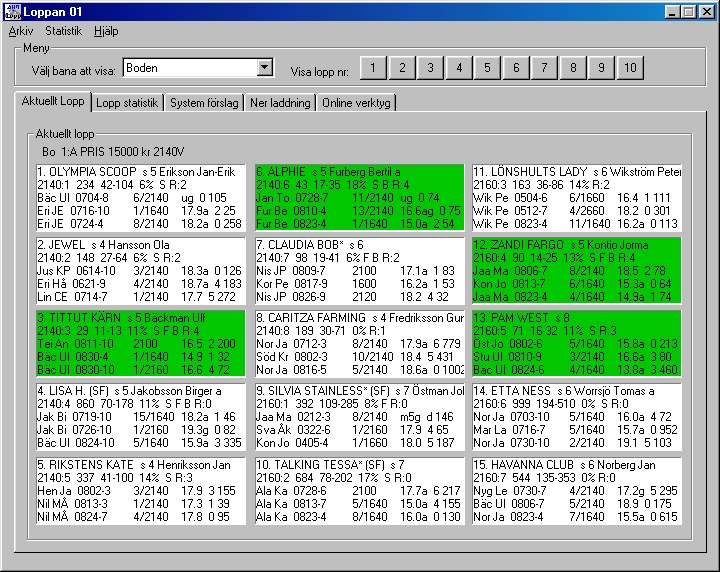Select horse 4. LISA H. (SF)
This screenshot has height=572, width=720.
point(141,417)
